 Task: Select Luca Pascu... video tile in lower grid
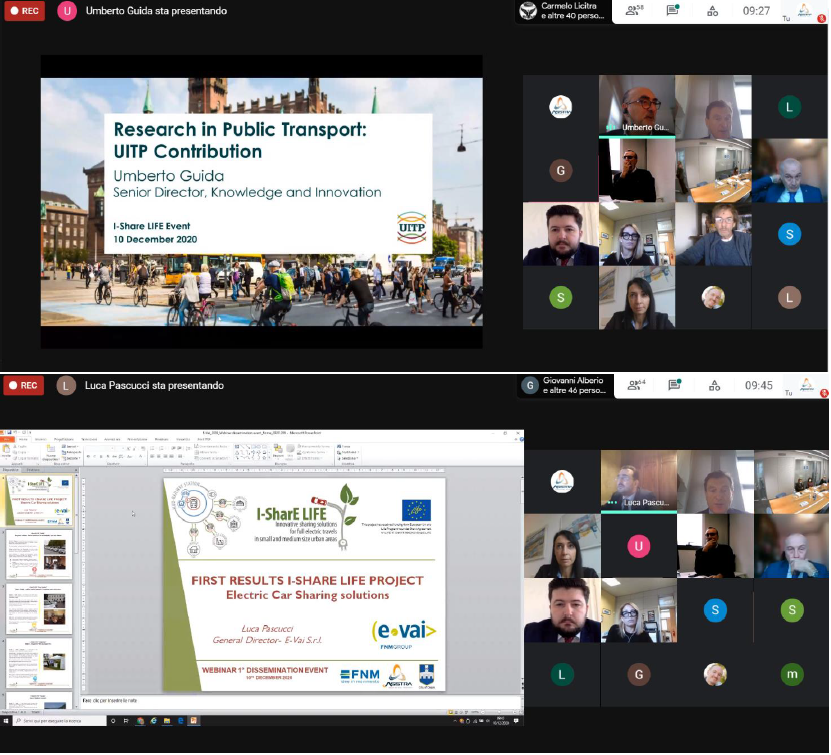coord(639,482)
